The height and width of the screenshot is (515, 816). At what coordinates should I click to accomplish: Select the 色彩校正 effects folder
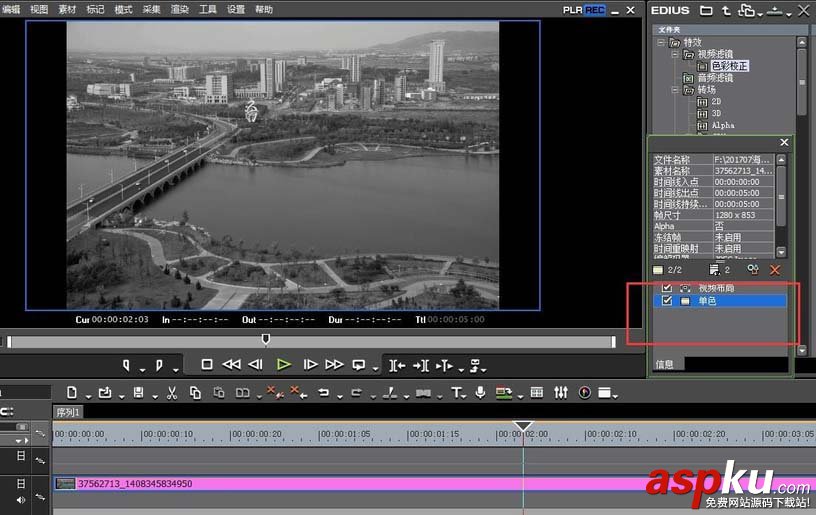coord(727,66)
